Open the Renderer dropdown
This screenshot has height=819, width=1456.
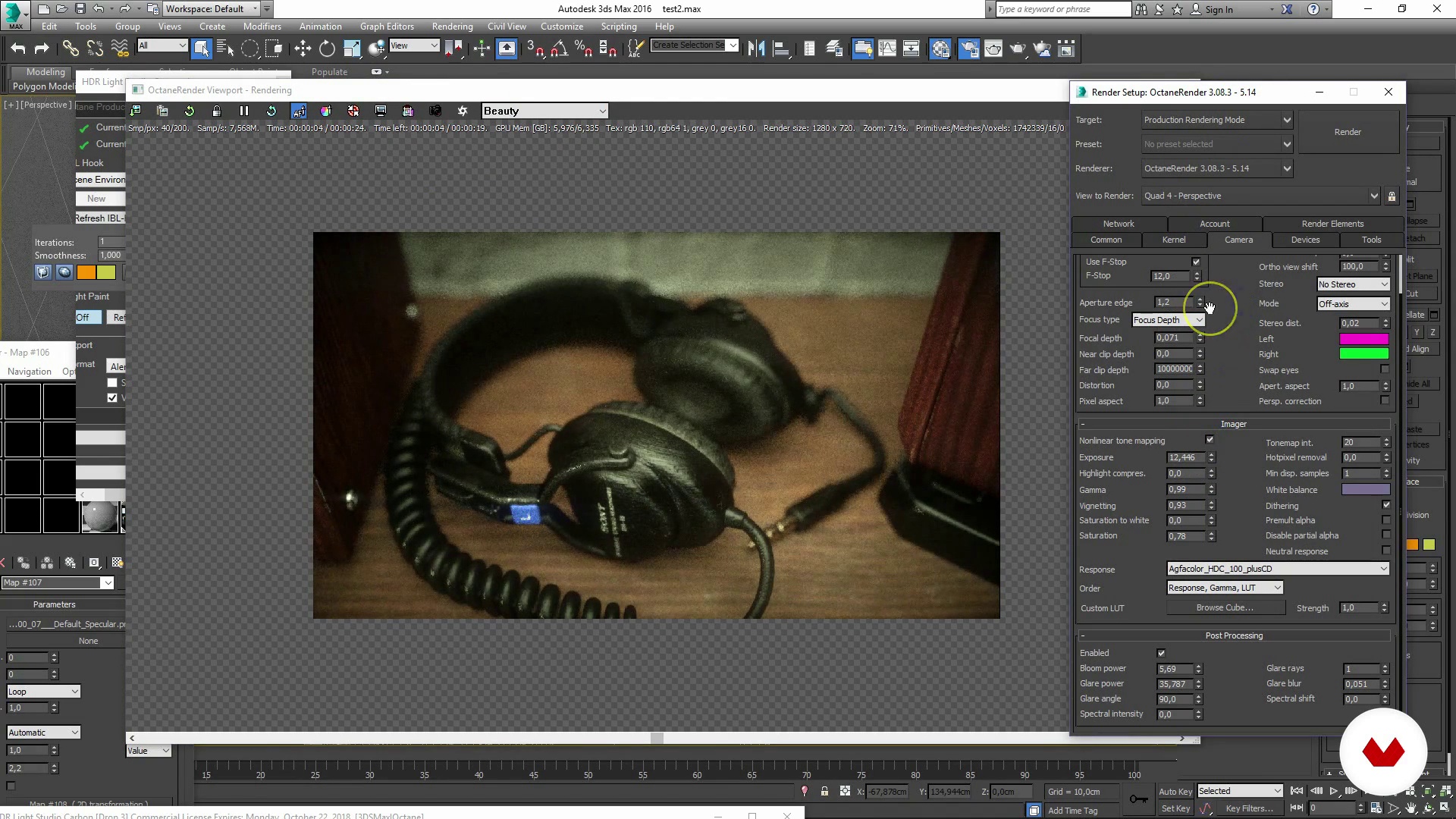point(1217,168)
